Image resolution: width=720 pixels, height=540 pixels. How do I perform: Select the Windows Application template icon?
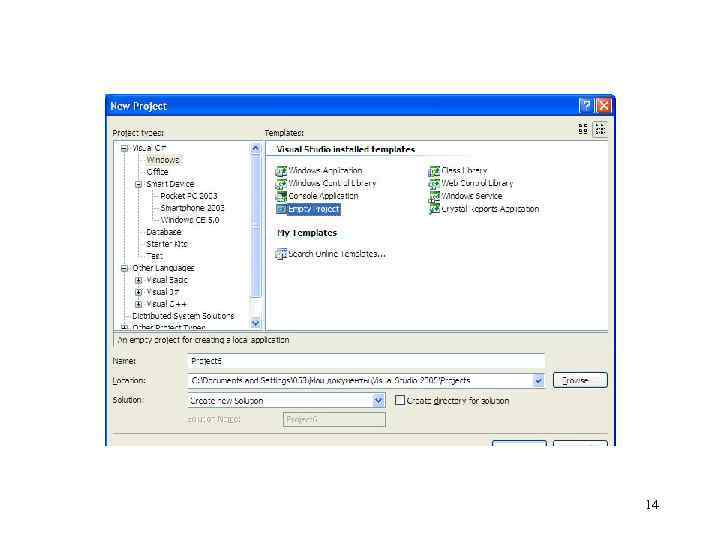tap(281, 171)
